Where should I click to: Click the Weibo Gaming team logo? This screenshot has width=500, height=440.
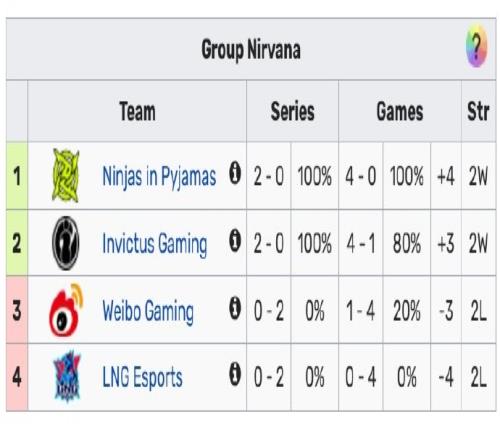66,310
